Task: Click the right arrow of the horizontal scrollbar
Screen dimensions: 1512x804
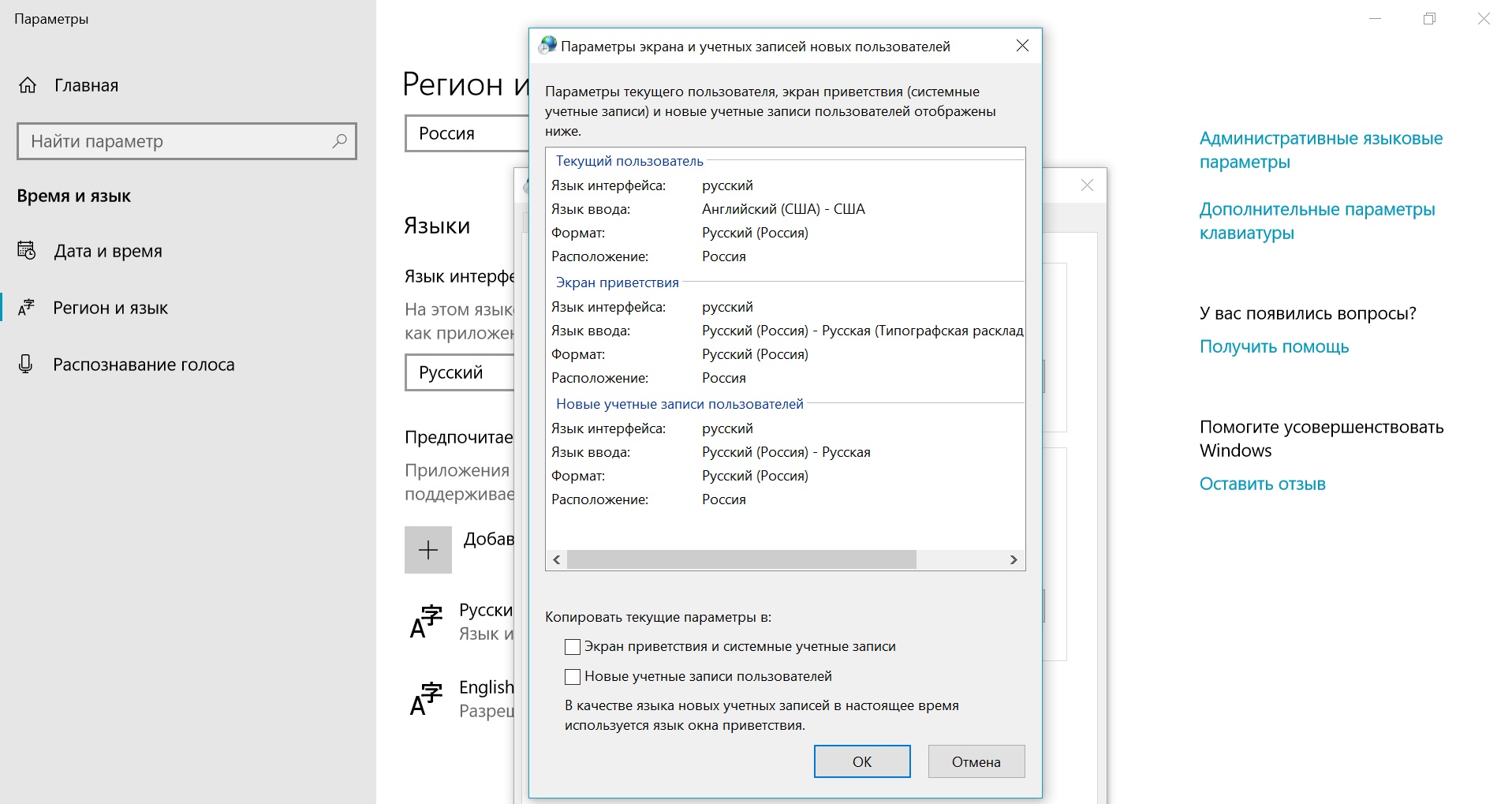Action: click(1014, 559)
